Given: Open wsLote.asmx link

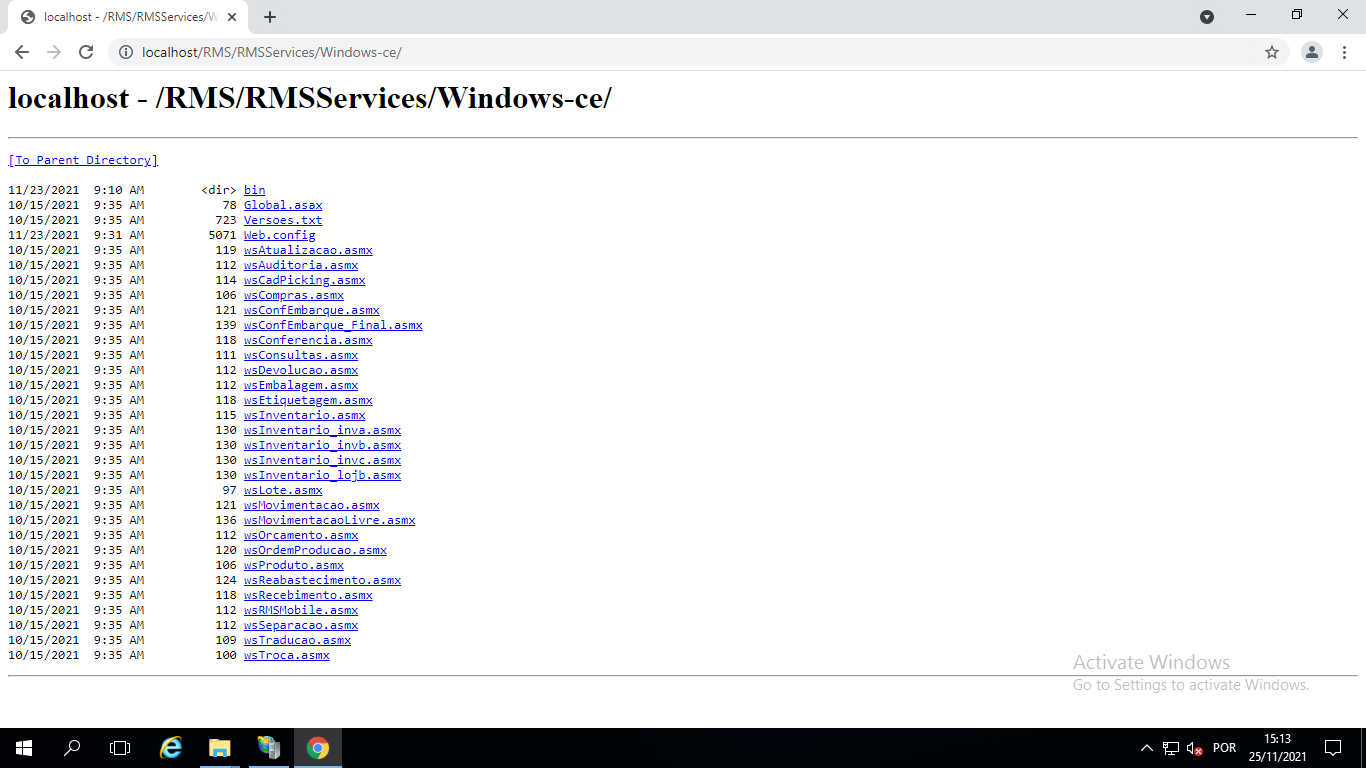Looking at the screenshot, I should click(283, 490).
